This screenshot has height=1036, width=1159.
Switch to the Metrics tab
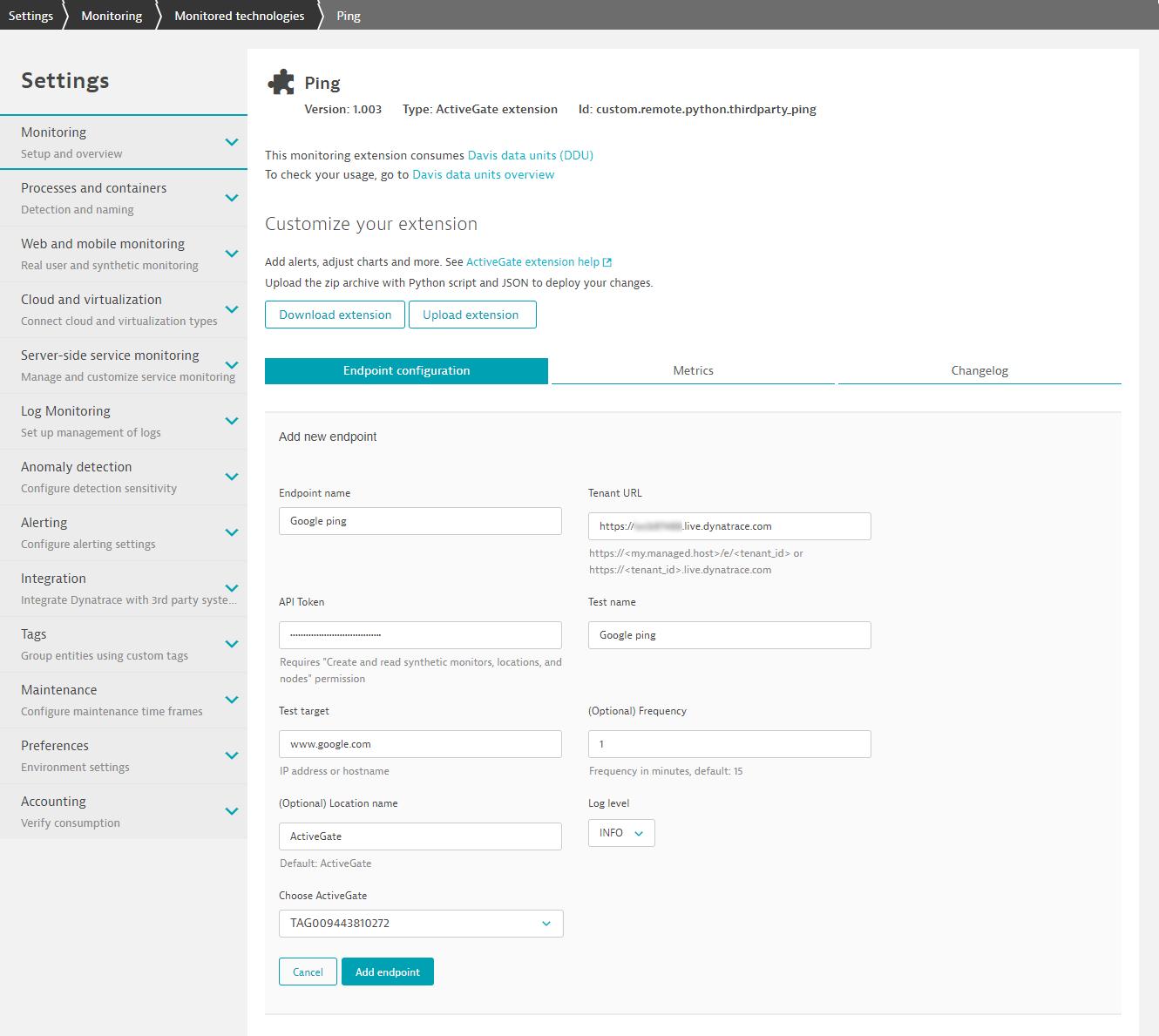click(x=693, y=370)
